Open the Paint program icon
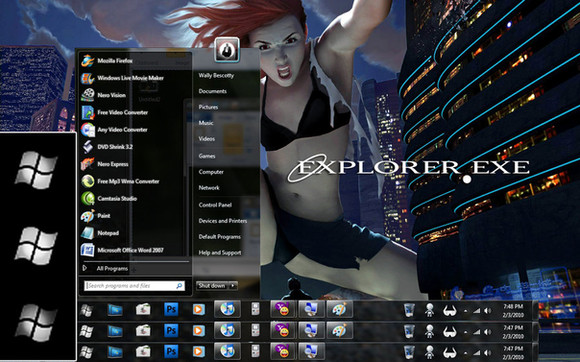 [x=88, y=216]
